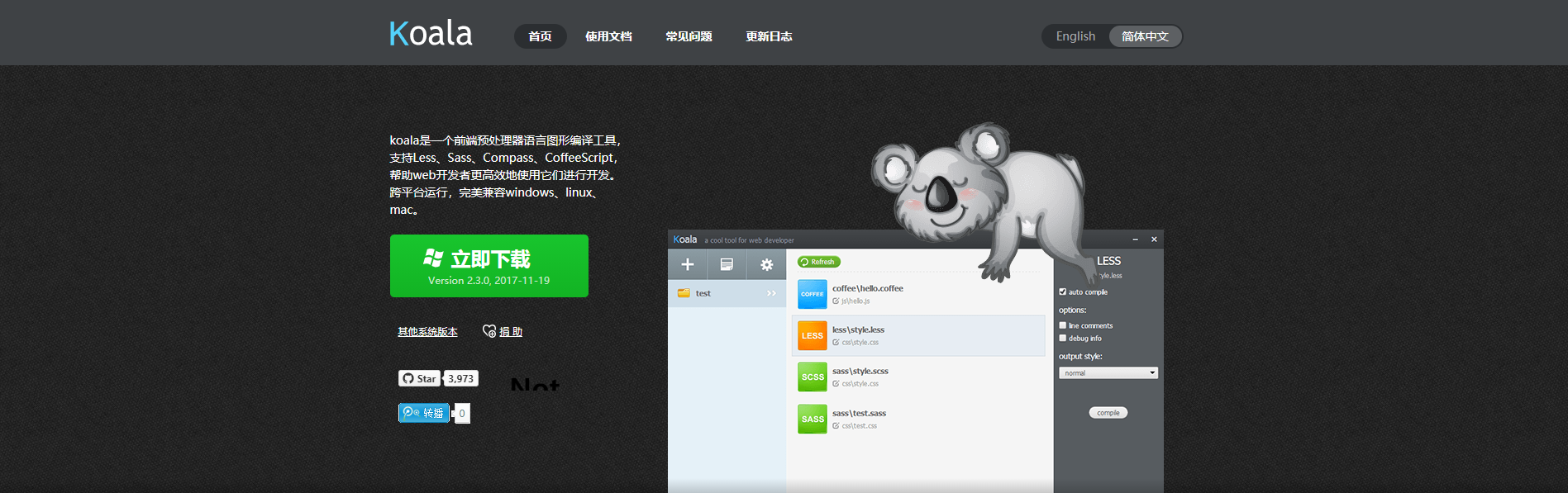
Task: Open the 3,973 stargazers count
Action: pos(461,378)
